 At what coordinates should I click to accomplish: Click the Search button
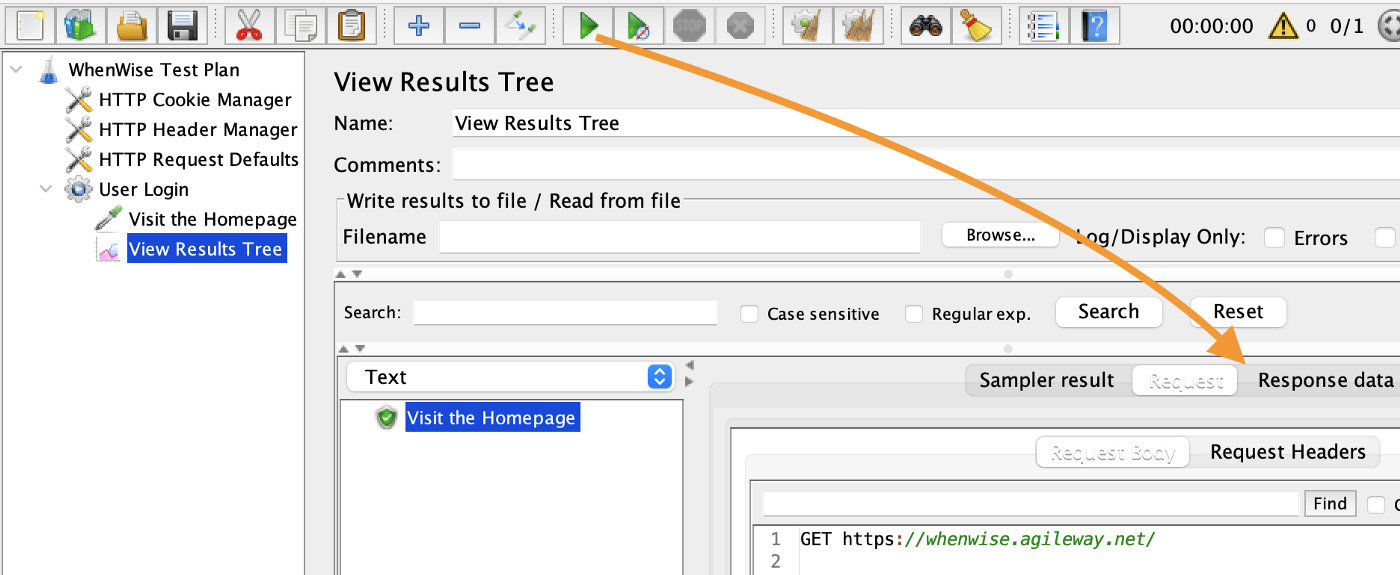point(1108,312)
